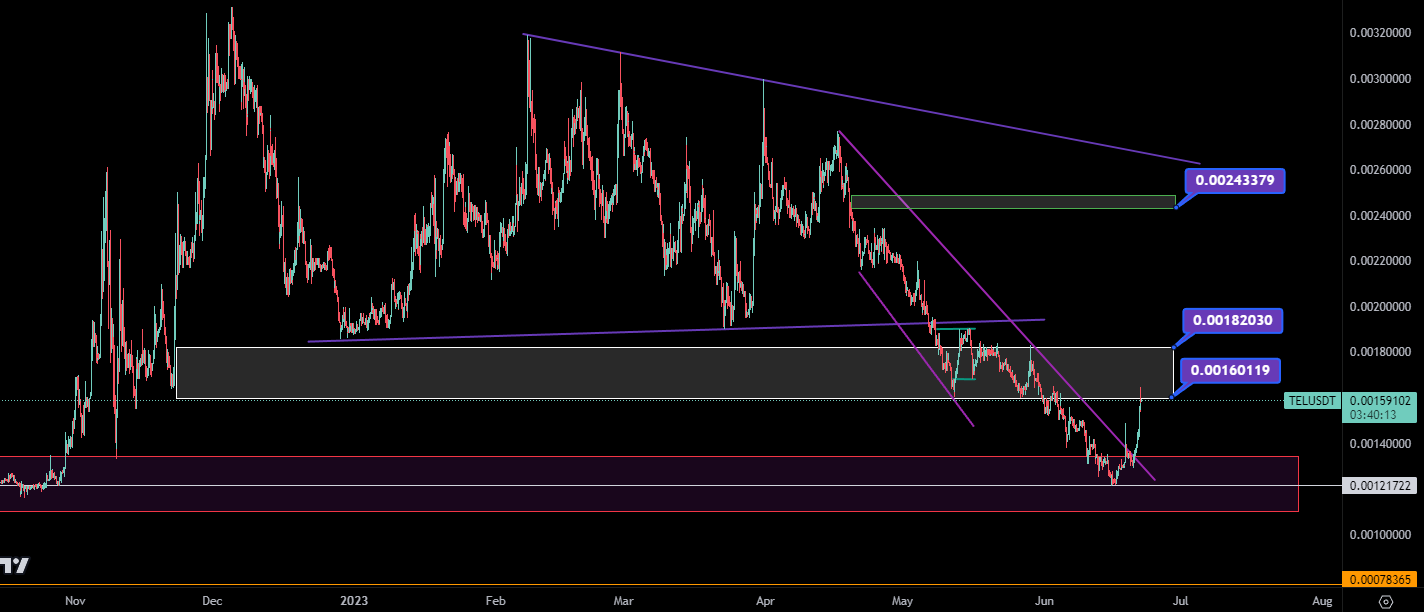This screenshot has width=1424, height=612.
Task: Click the May time axis label
Action: click(903, 601)
